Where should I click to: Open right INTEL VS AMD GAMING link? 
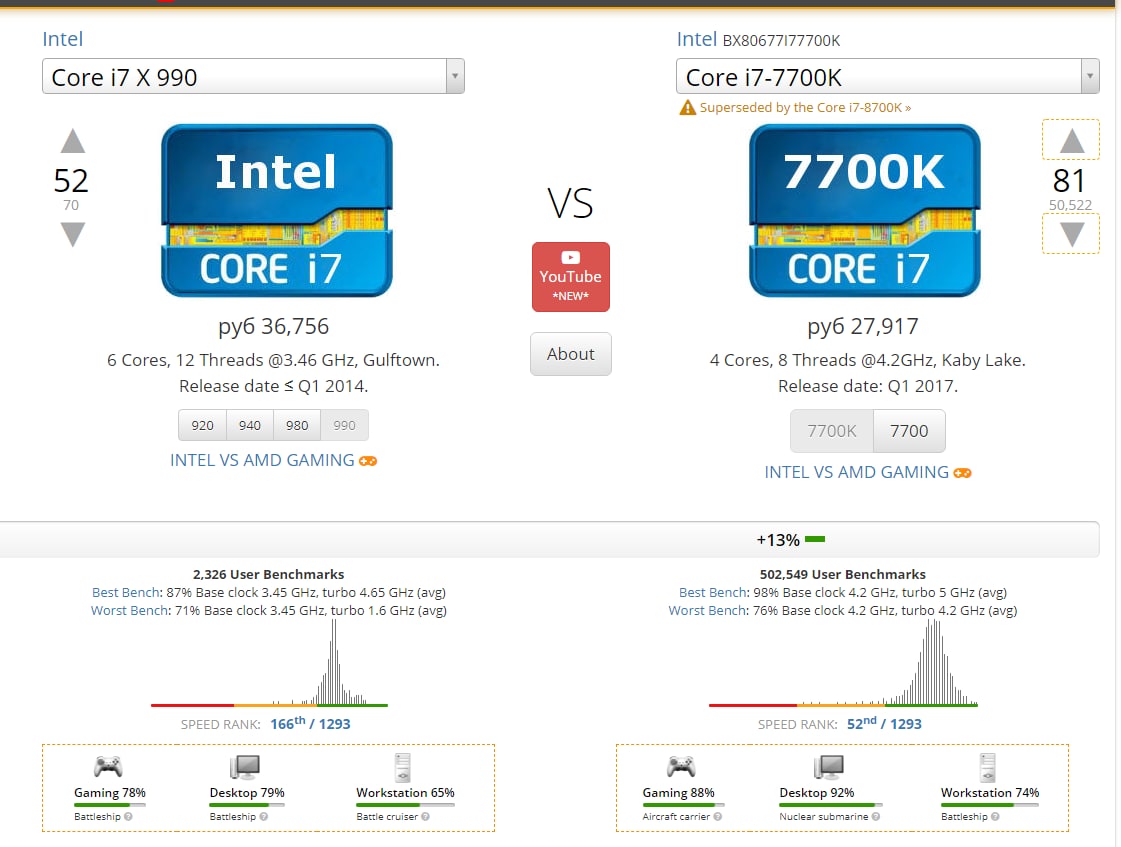click(x=856, y=472)
